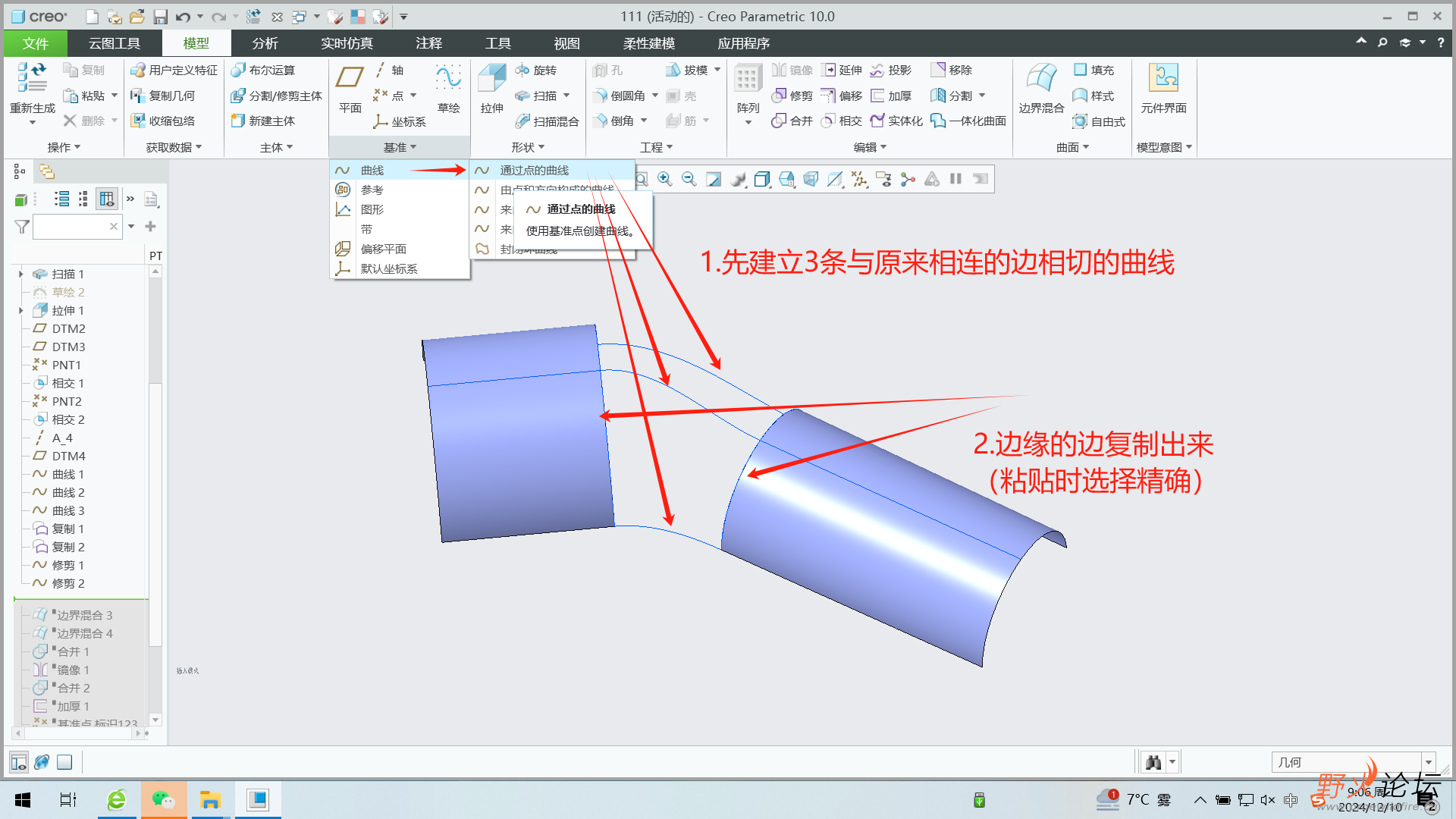Toggle the model tree columns display button
Screen dimensions: 1456x819
107,199
